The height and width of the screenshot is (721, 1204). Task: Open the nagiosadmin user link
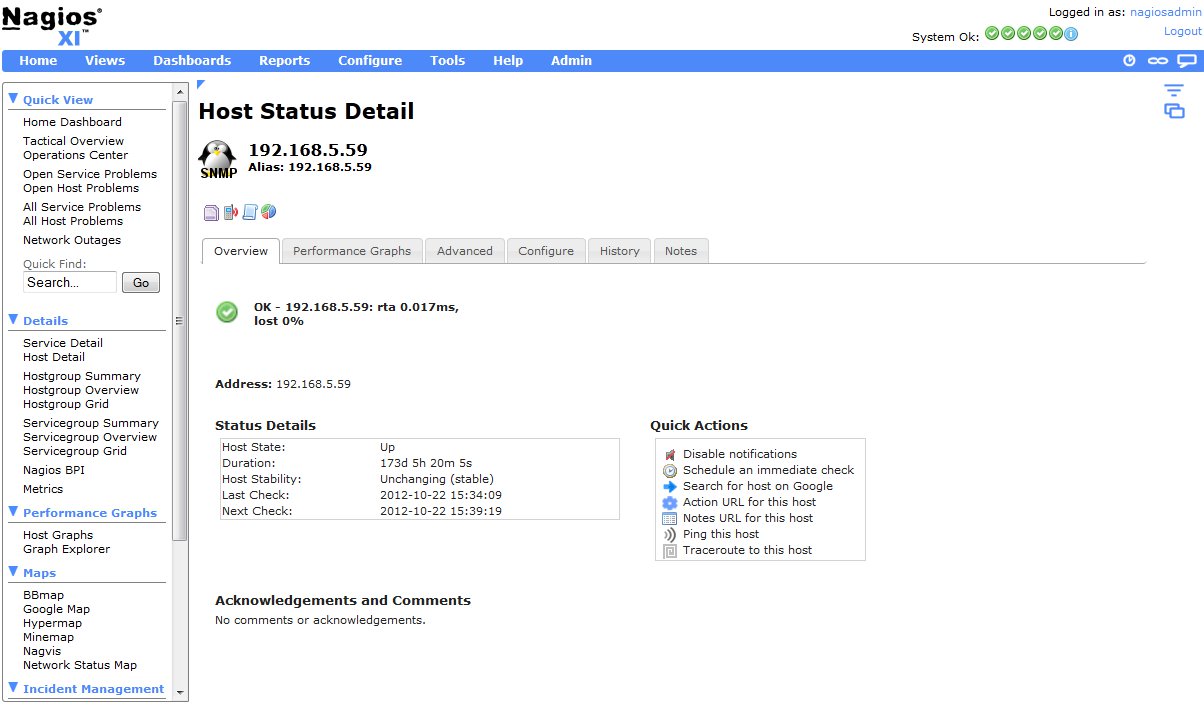point(1166,12)
